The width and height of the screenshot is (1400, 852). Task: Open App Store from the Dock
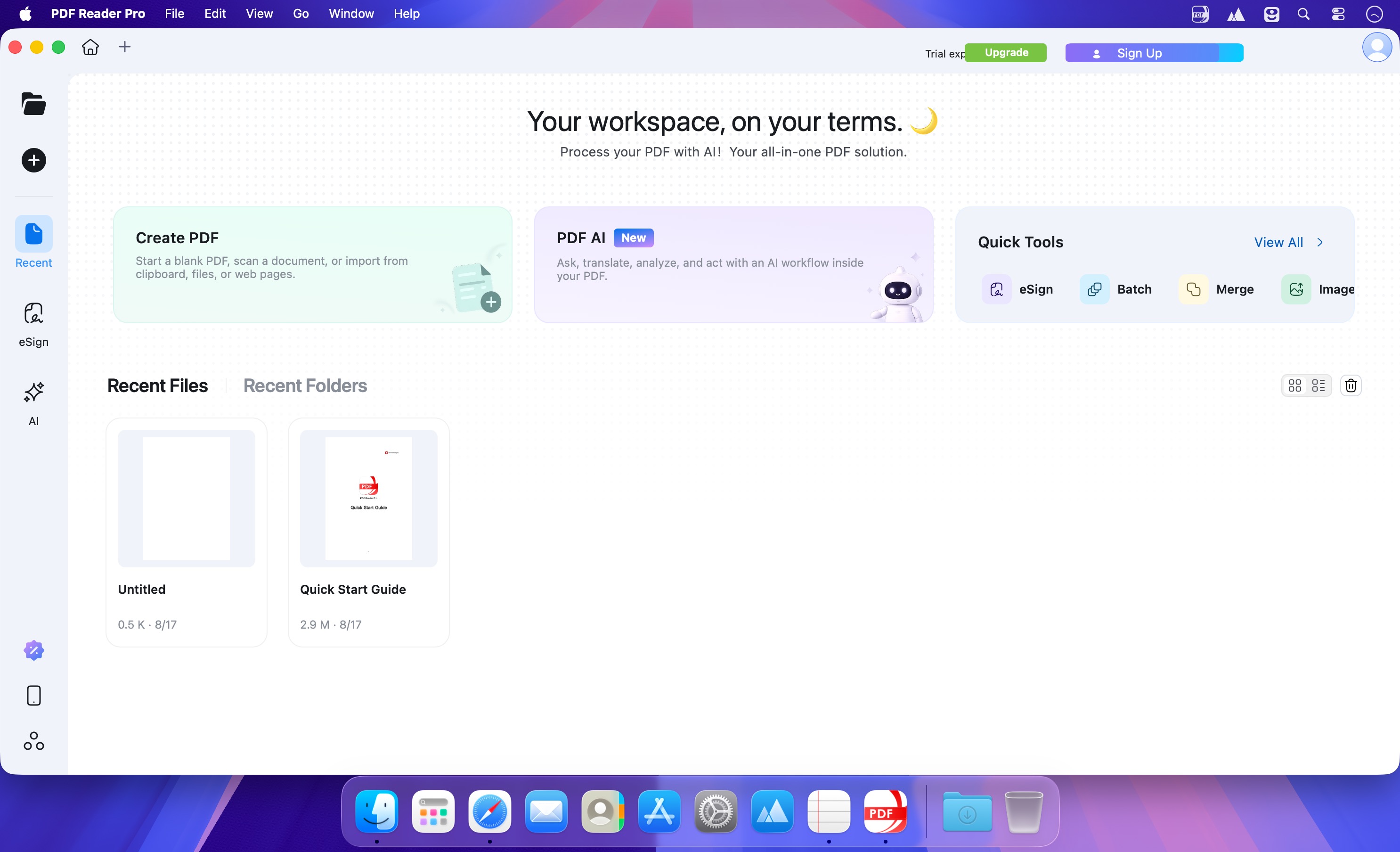659,811
